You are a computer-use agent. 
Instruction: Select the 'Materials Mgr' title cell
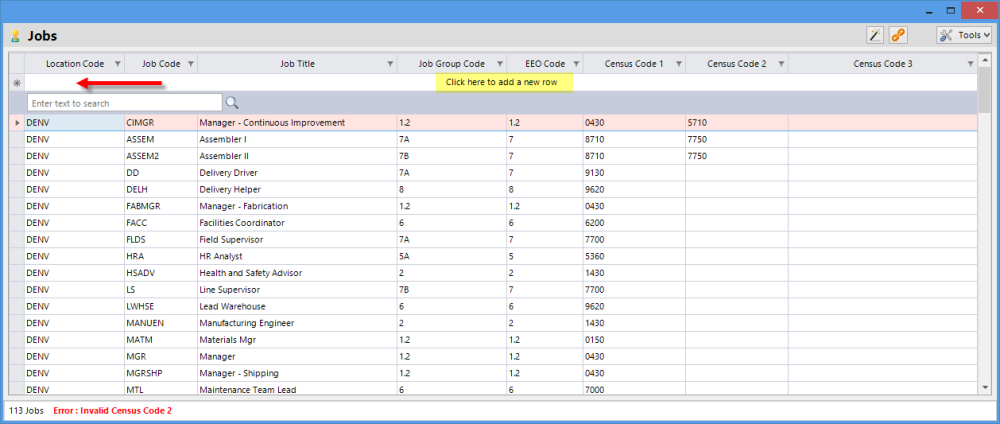point(297,339)
